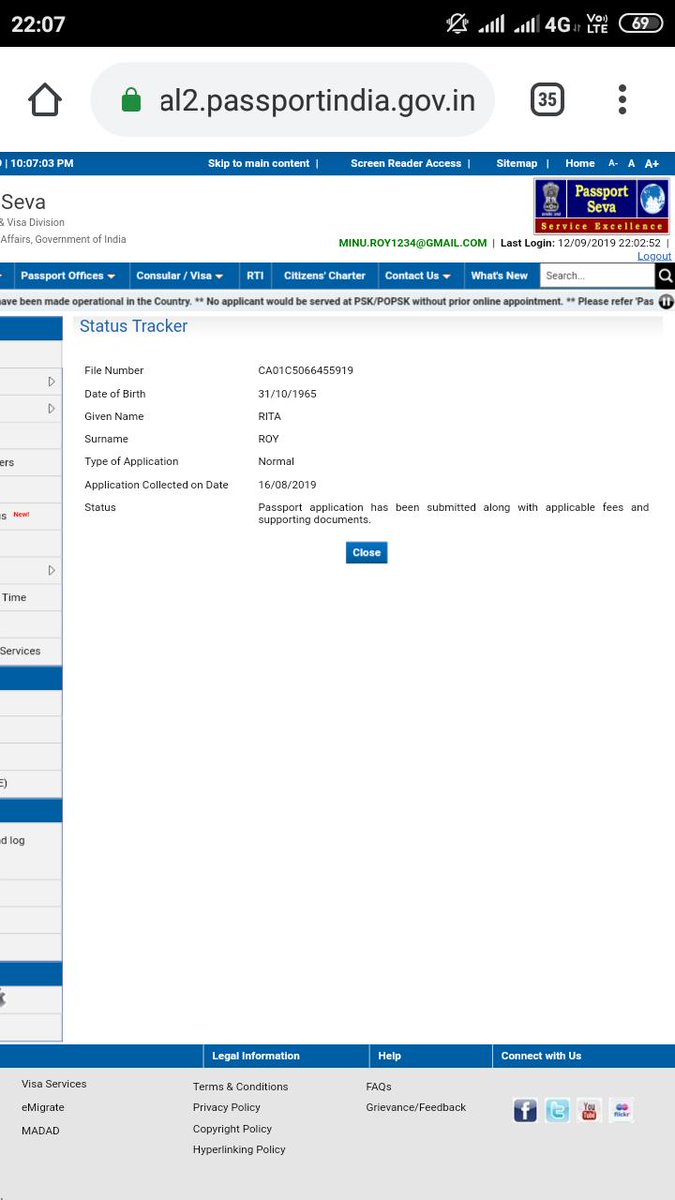Tap the muted notification bell icon
Image resolution: width=675 pixels, height=1200 pixels.
(x=458, y=23)
